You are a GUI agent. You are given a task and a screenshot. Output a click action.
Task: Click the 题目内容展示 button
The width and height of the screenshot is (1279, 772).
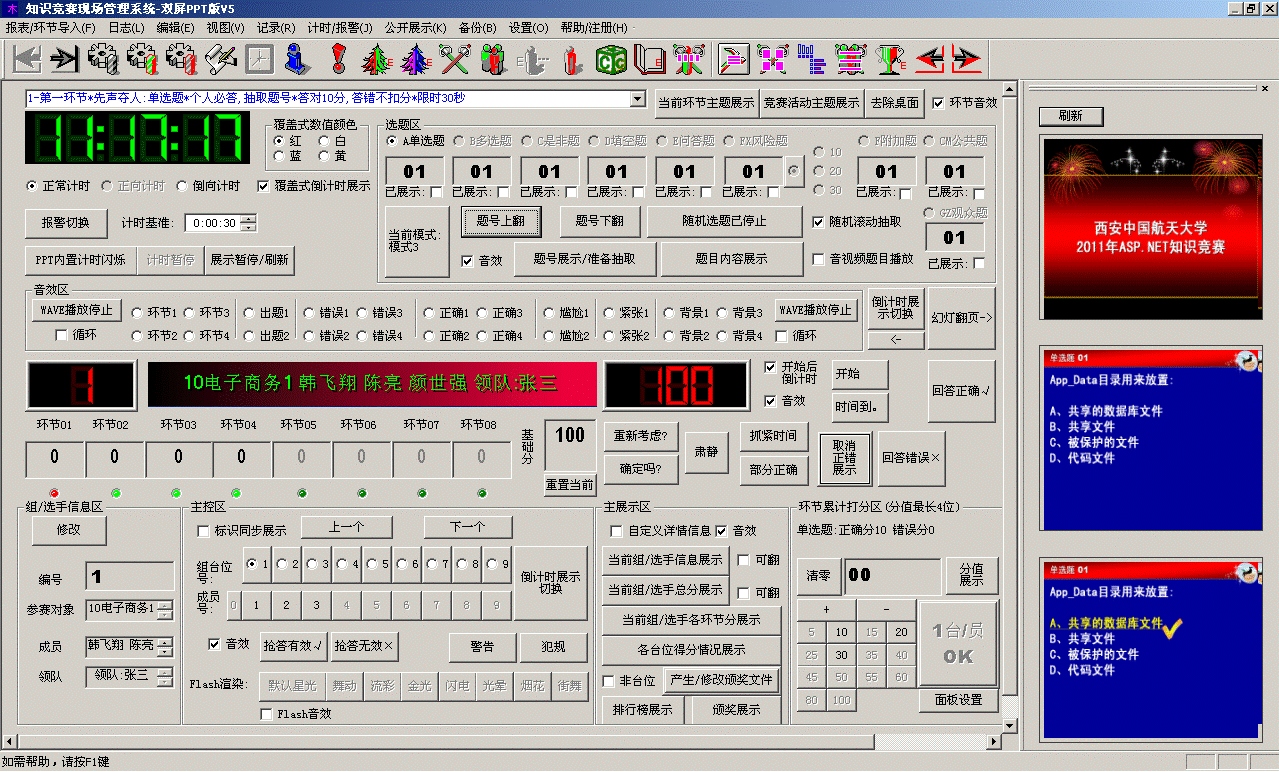click(x=731, y=259)
